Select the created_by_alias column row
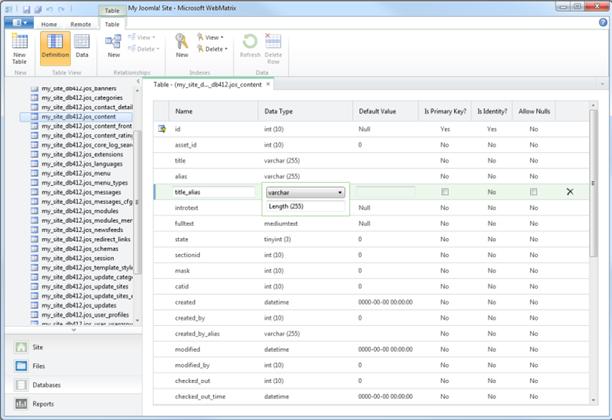Image resolution: width=612 pixels, height=420 pixels. [x=371, y=334]
